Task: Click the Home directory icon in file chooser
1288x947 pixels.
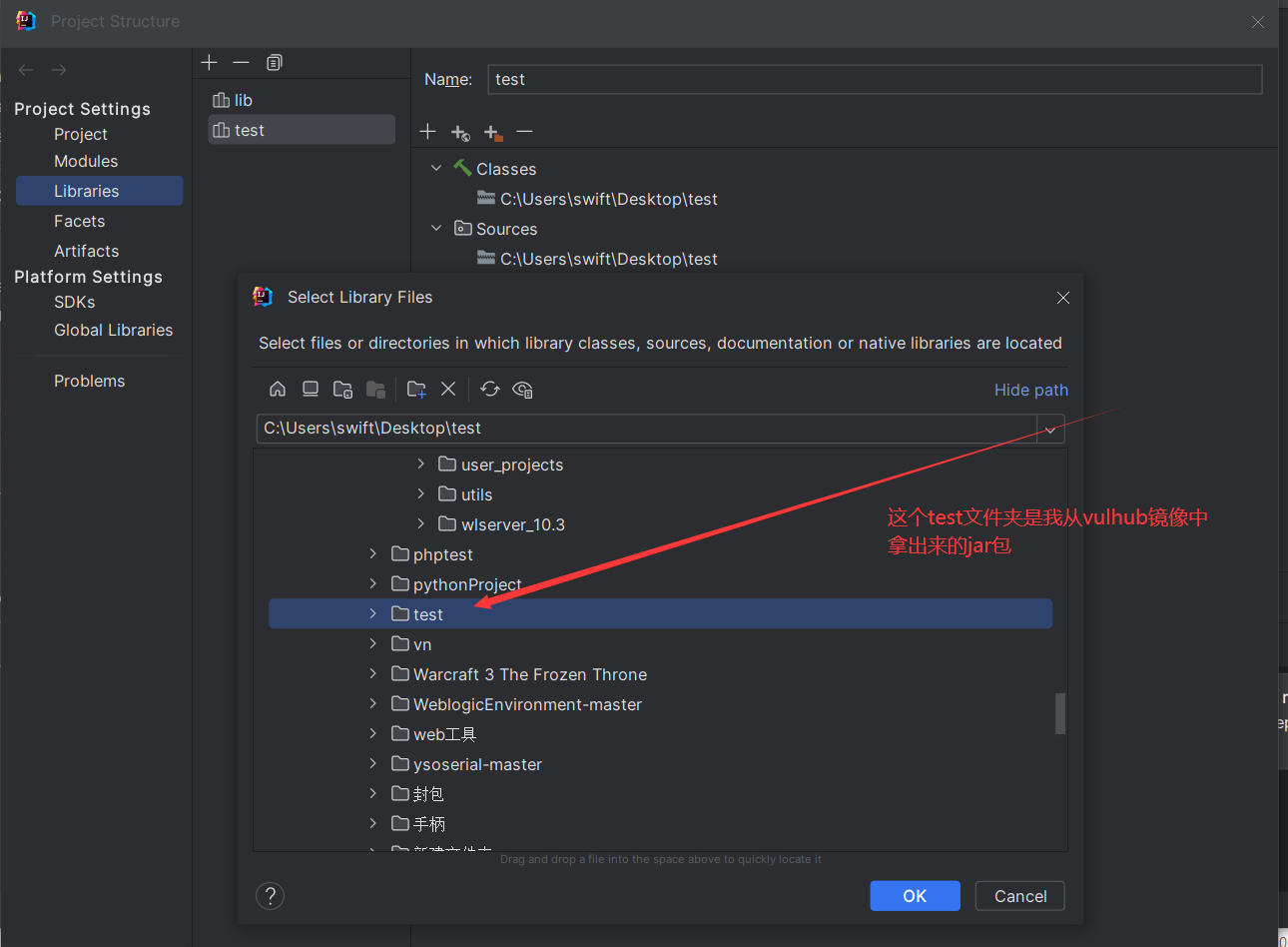Action: 278,389
